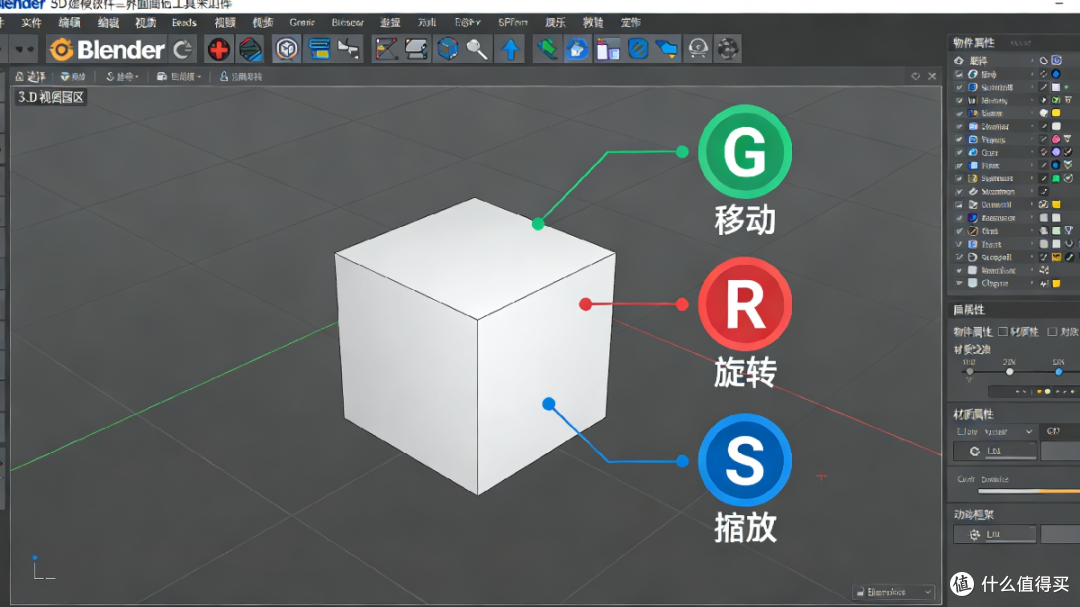
Task: Click the 选择 button in viewport header
Action: pos(30,76)
